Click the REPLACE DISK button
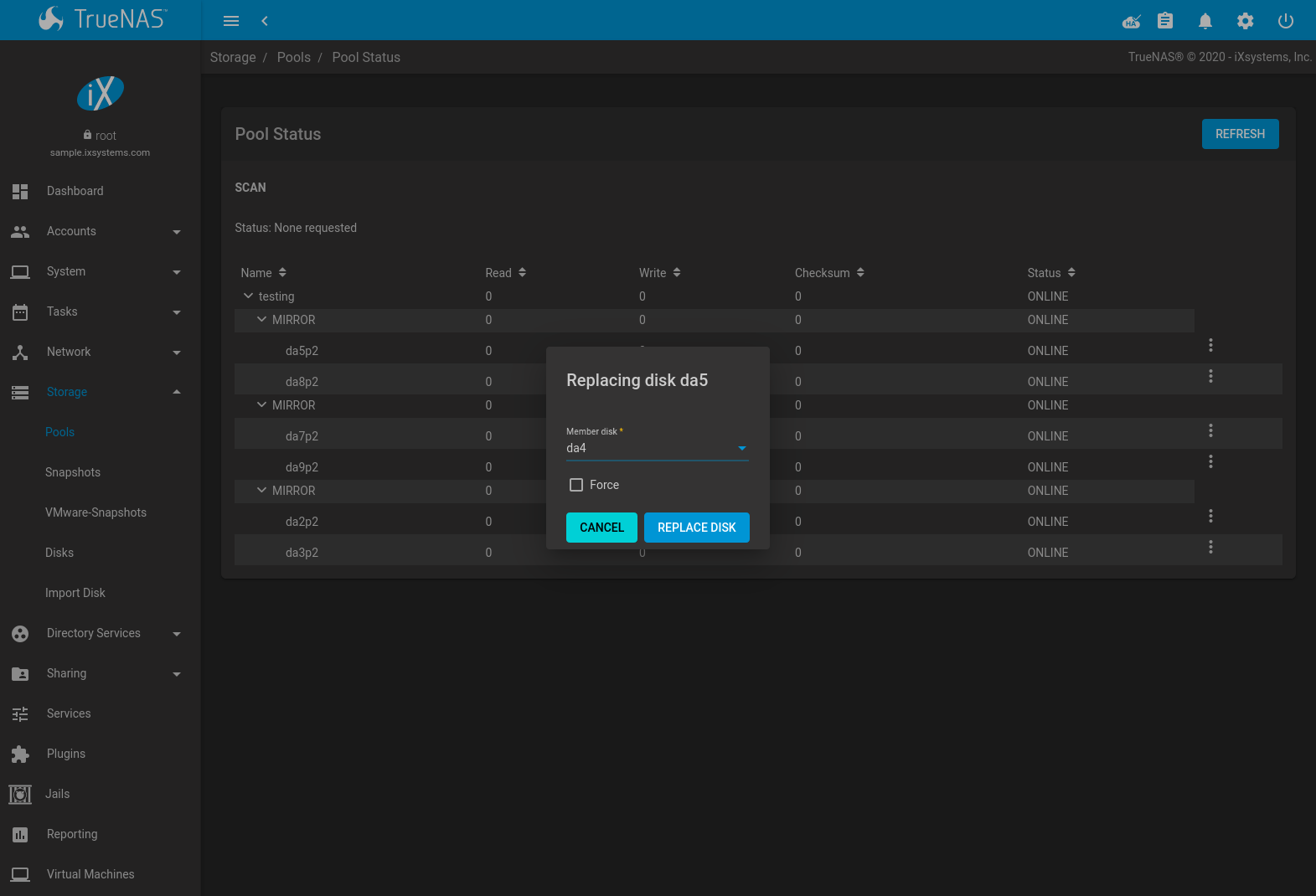 tap(697, 528)
